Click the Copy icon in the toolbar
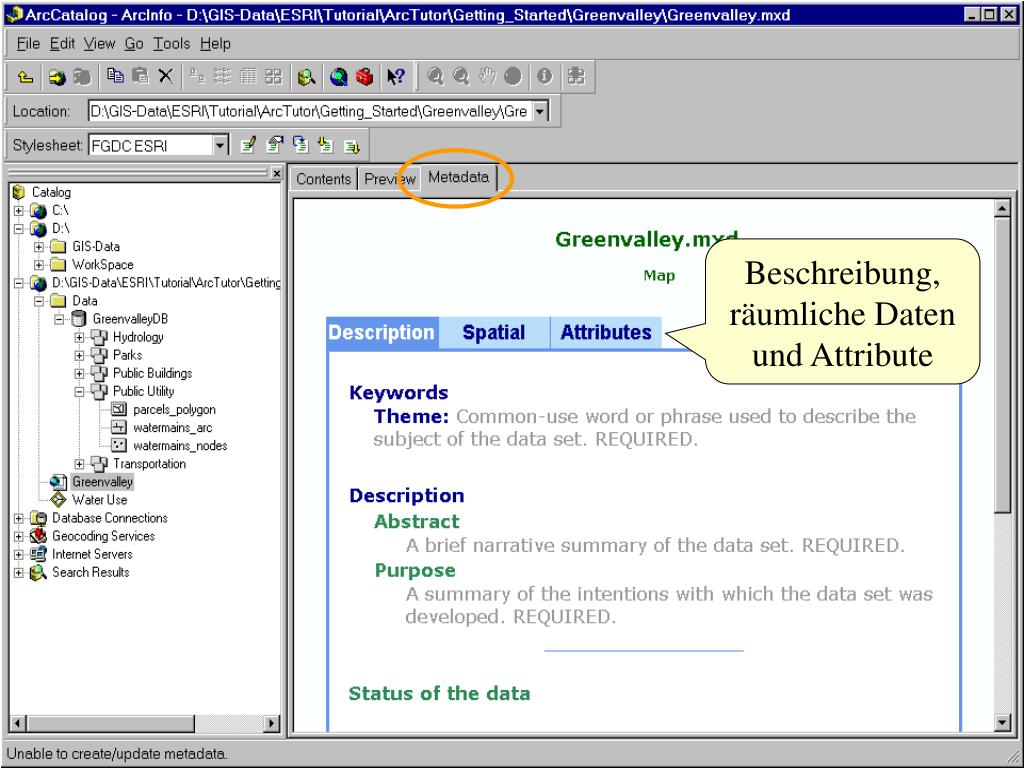The image size is (1024, 768). click(116, 77)
